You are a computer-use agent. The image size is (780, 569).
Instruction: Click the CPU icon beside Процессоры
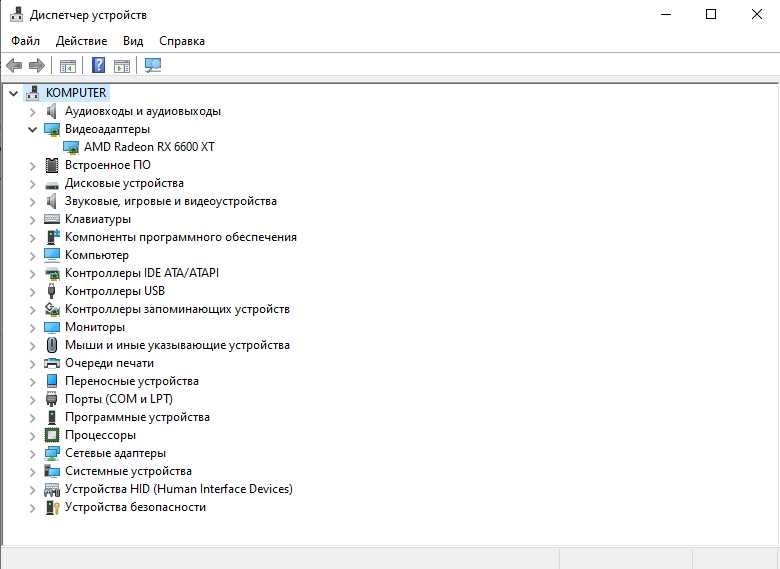coord(52,435)
